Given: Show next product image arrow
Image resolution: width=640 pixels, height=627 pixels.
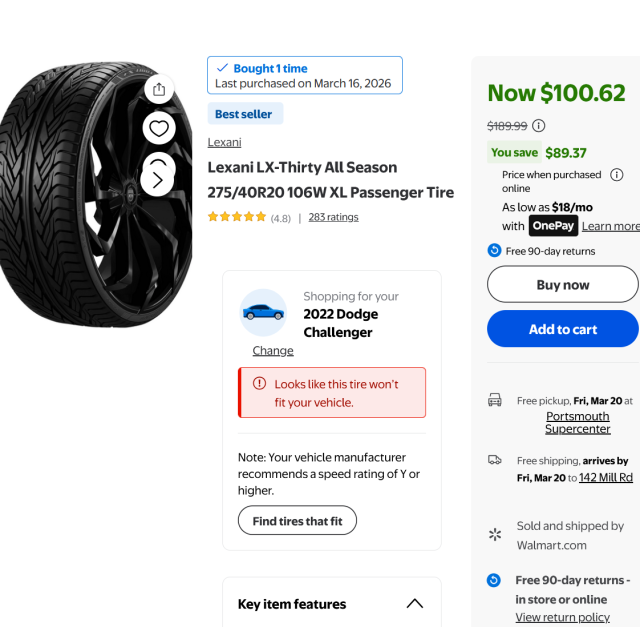Looking at the screenshot, I should point(158,179).
